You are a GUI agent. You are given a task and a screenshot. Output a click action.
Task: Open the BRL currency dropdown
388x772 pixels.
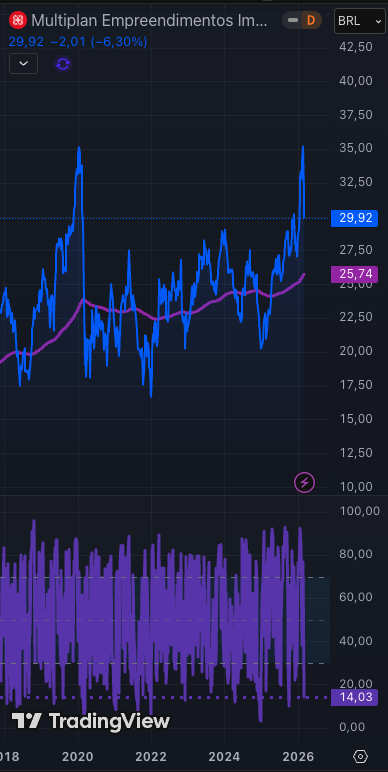click(359, 21)
